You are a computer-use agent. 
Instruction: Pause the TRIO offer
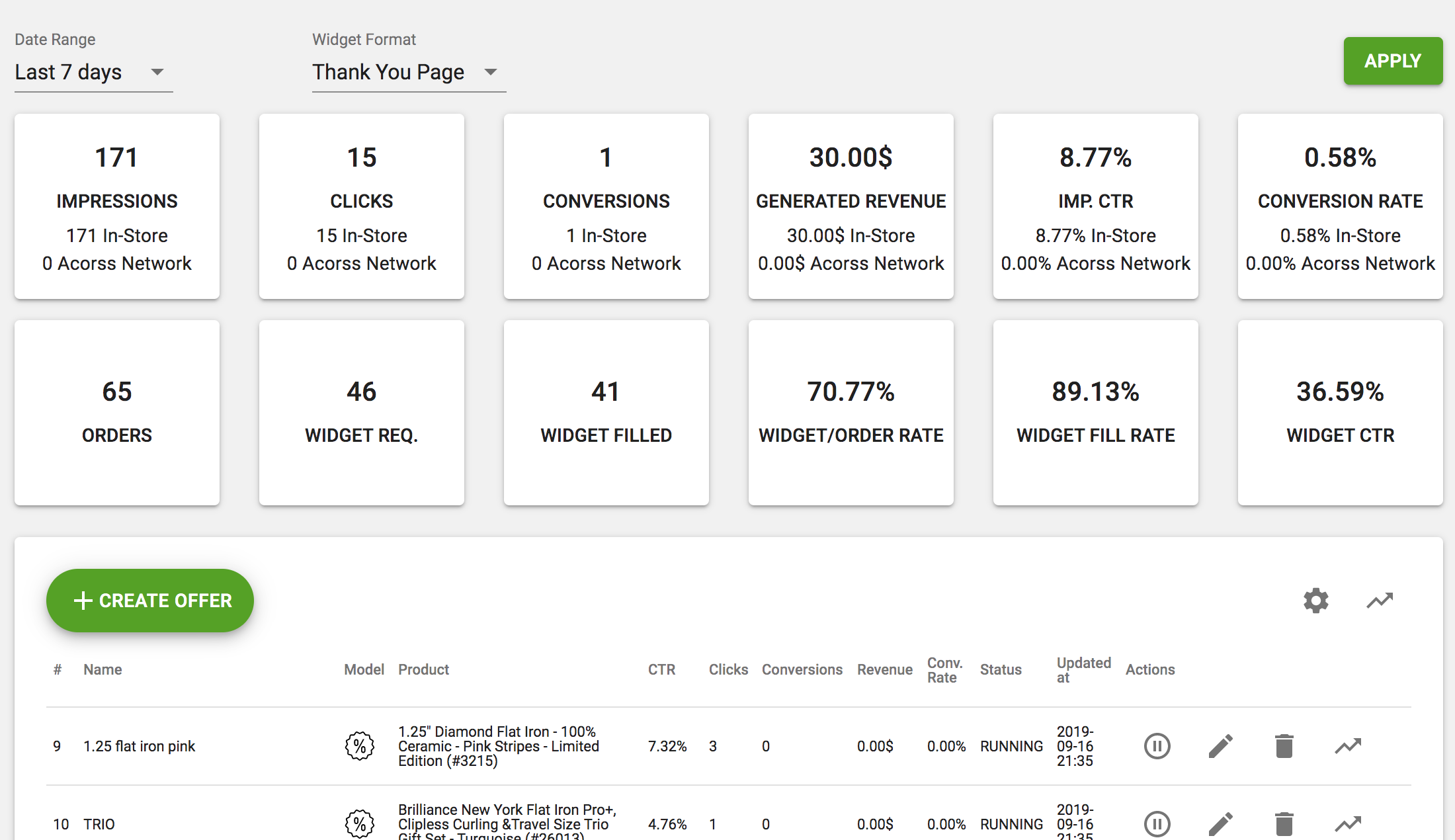1157,824
